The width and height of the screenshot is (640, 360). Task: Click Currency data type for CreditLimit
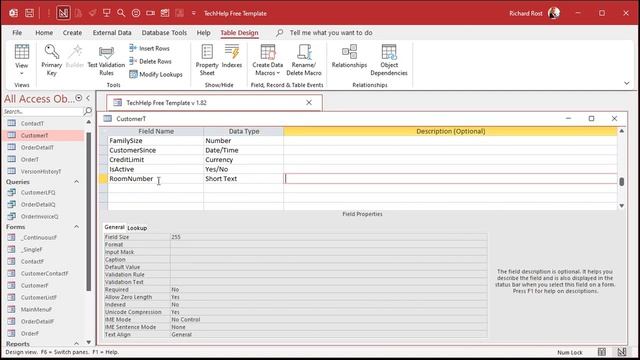(x=219, y=160)
